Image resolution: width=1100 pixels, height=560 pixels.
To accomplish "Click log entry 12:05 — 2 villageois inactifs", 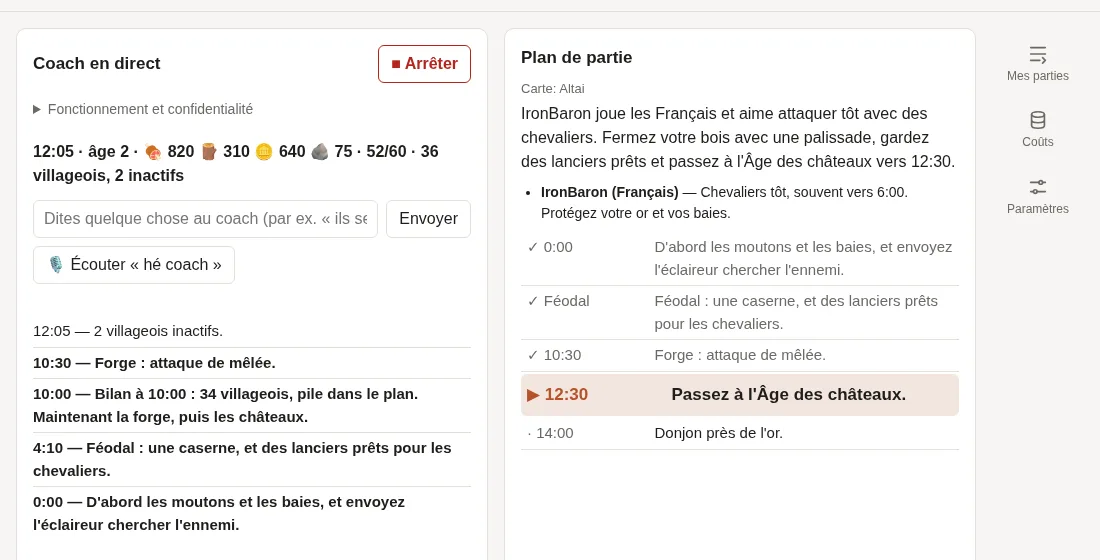I will [252, 331].
